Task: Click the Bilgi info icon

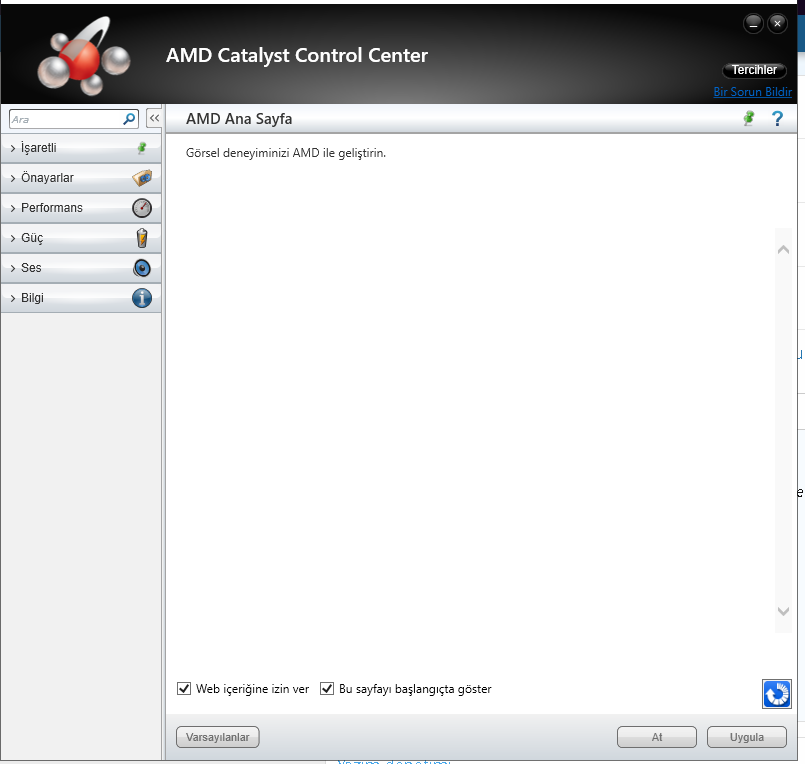Action: tap(142, 298)
